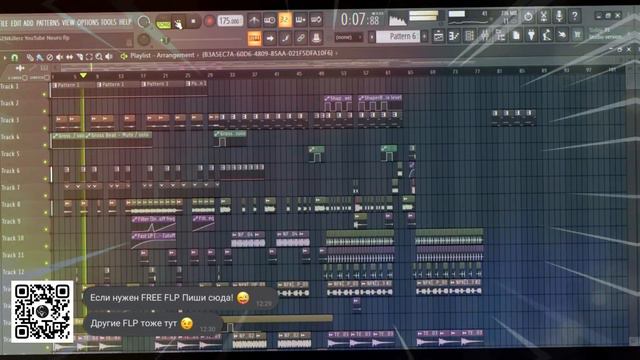Select the dashed-box Select tool in Playlist
This screenshot has width=640, height=360.
coord(89,57)
